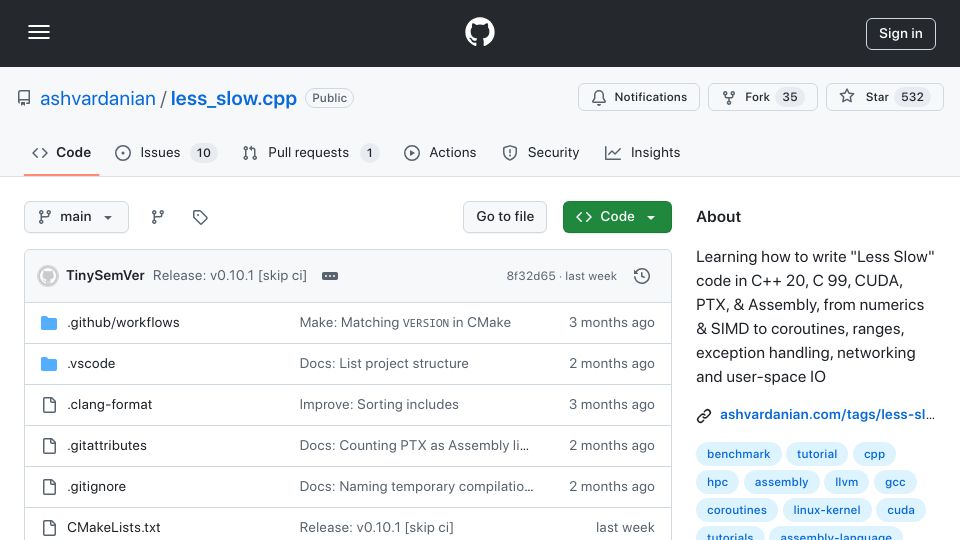Select the coroutines topic tag

pyautogui.click(x=737, y=511)
